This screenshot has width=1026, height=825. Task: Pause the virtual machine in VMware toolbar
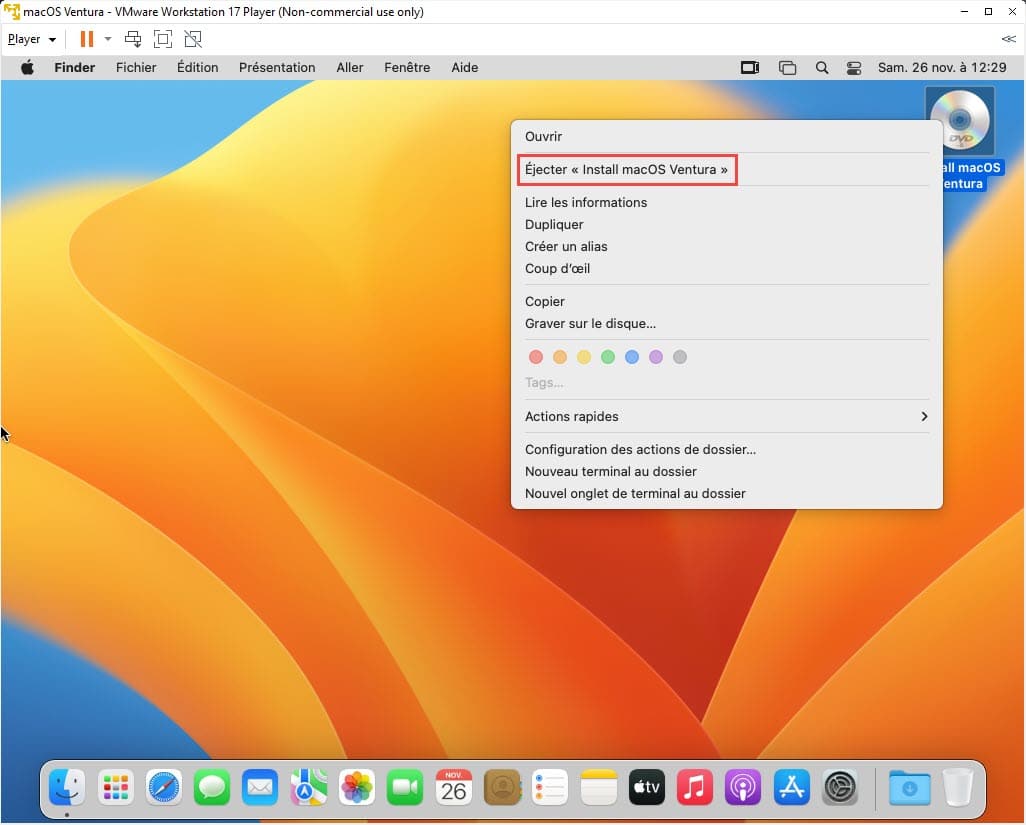click(x=86, y=39)
